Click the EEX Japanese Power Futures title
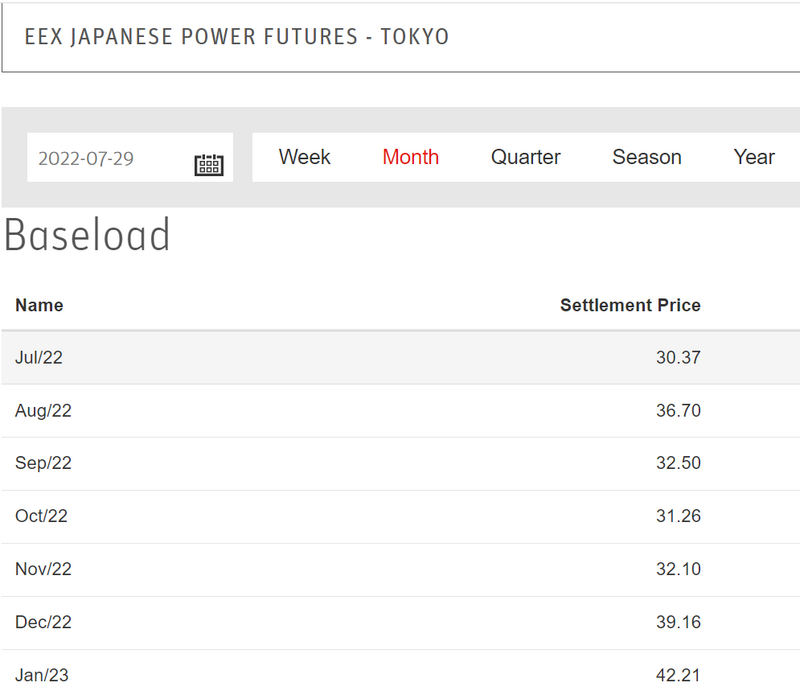800x699 pixels. 237,37
